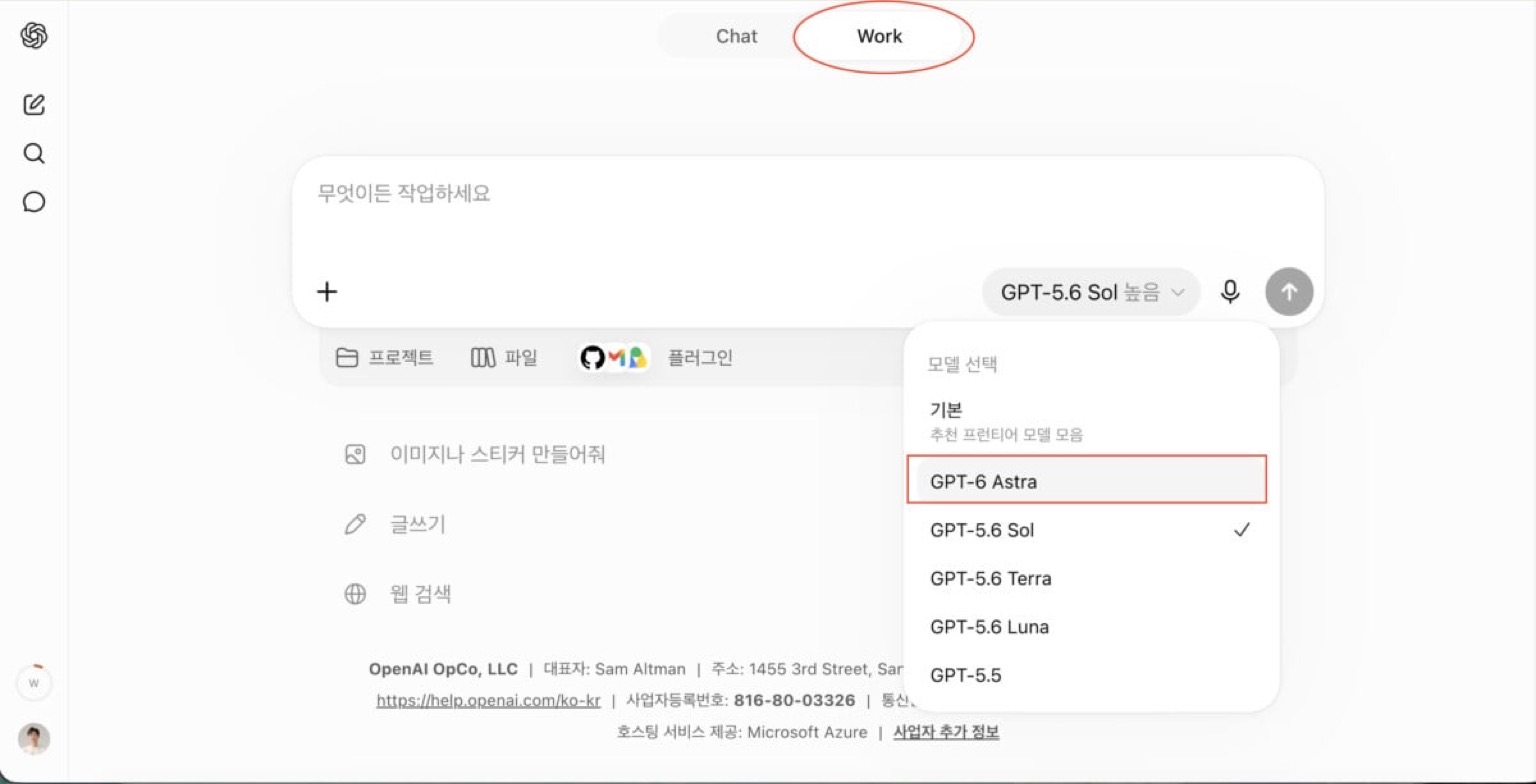Click the round send arrow button

pos(1289,292)
